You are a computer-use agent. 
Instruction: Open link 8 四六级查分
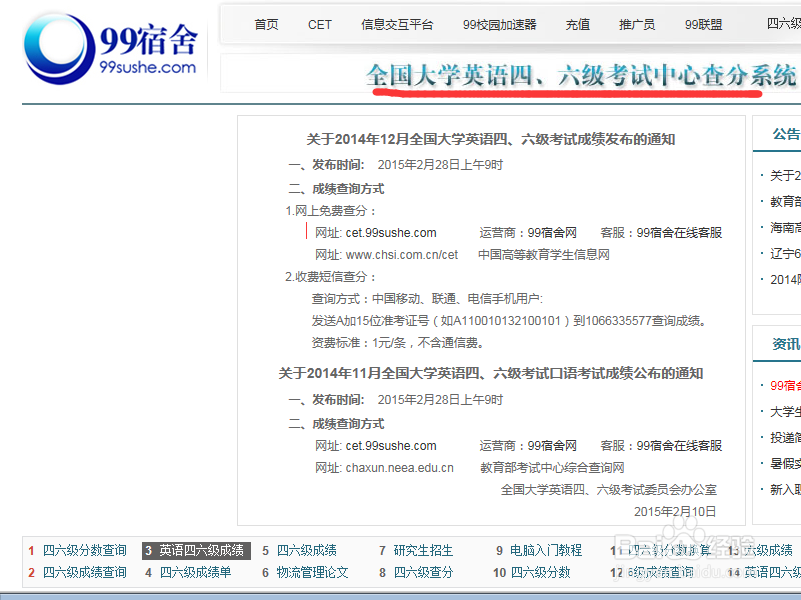(x=423, y=572)
